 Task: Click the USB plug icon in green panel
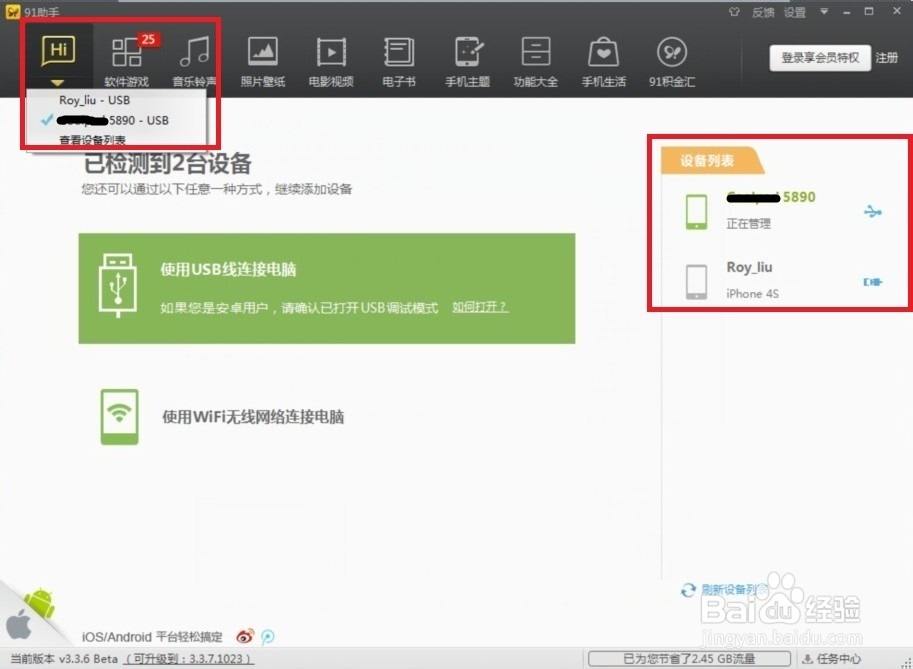118,285
